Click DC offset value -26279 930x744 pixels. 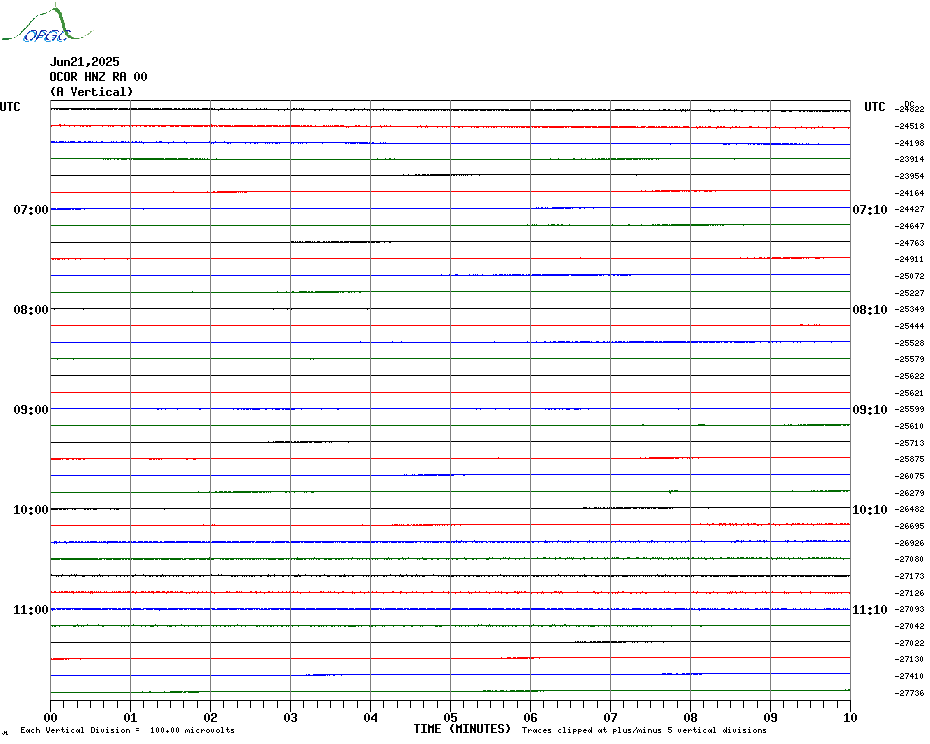910,493
